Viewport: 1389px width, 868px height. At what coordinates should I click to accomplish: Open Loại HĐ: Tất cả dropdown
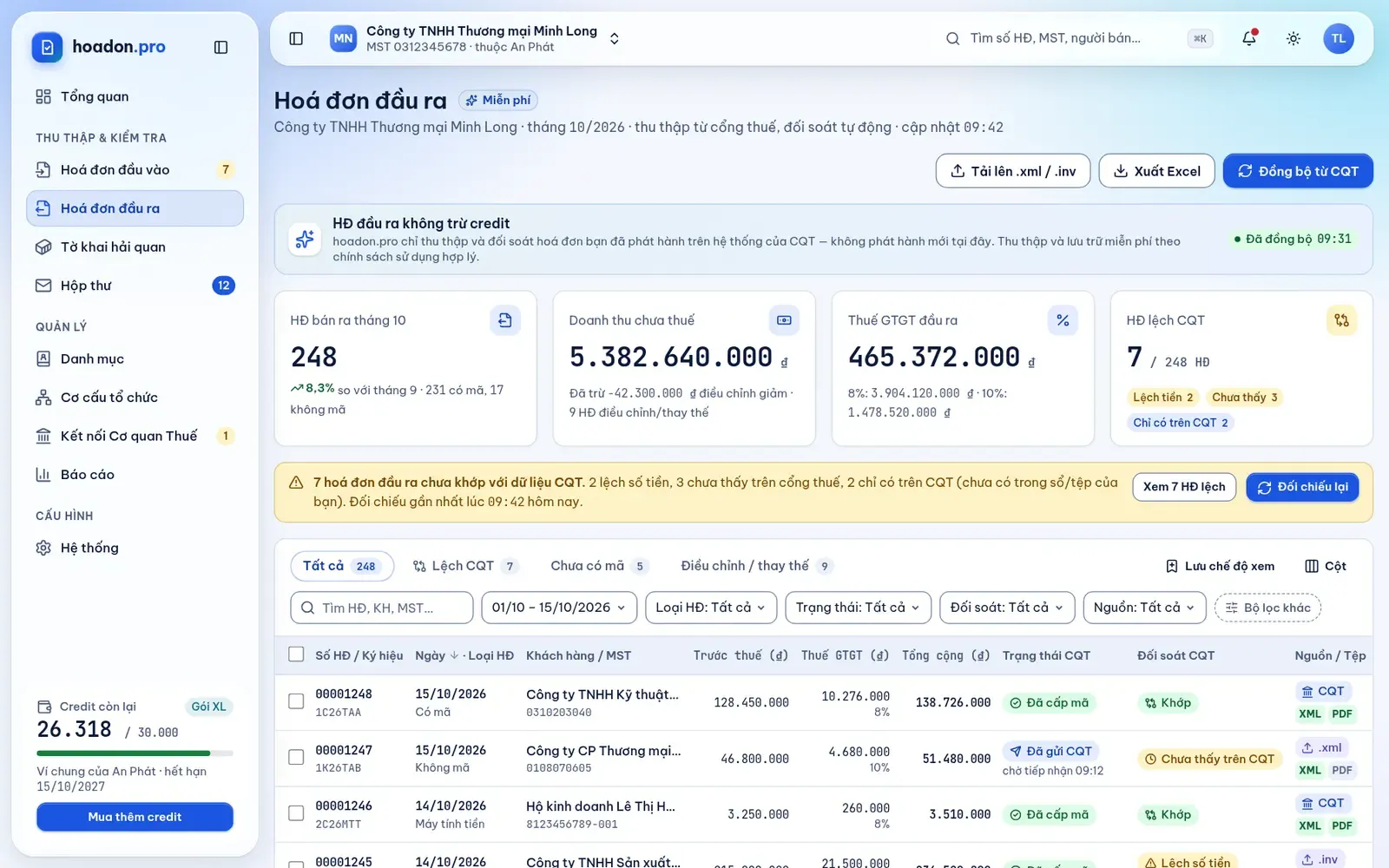coord(710,608)
